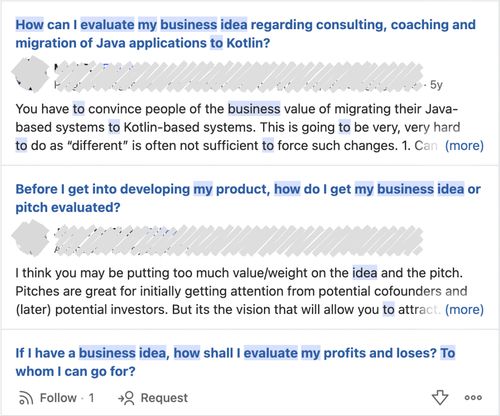Click the Follow feed icon

(25, 398)
